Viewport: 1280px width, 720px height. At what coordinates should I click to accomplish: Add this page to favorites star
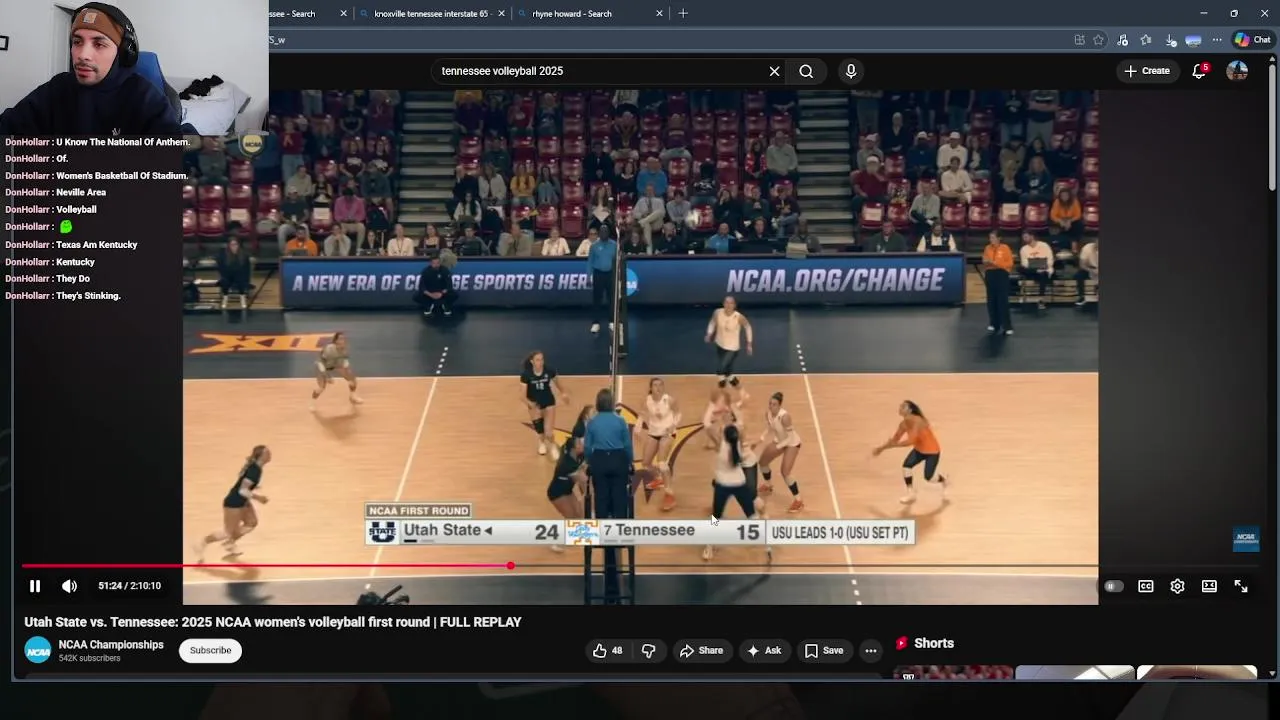(x=1098, y=40)
